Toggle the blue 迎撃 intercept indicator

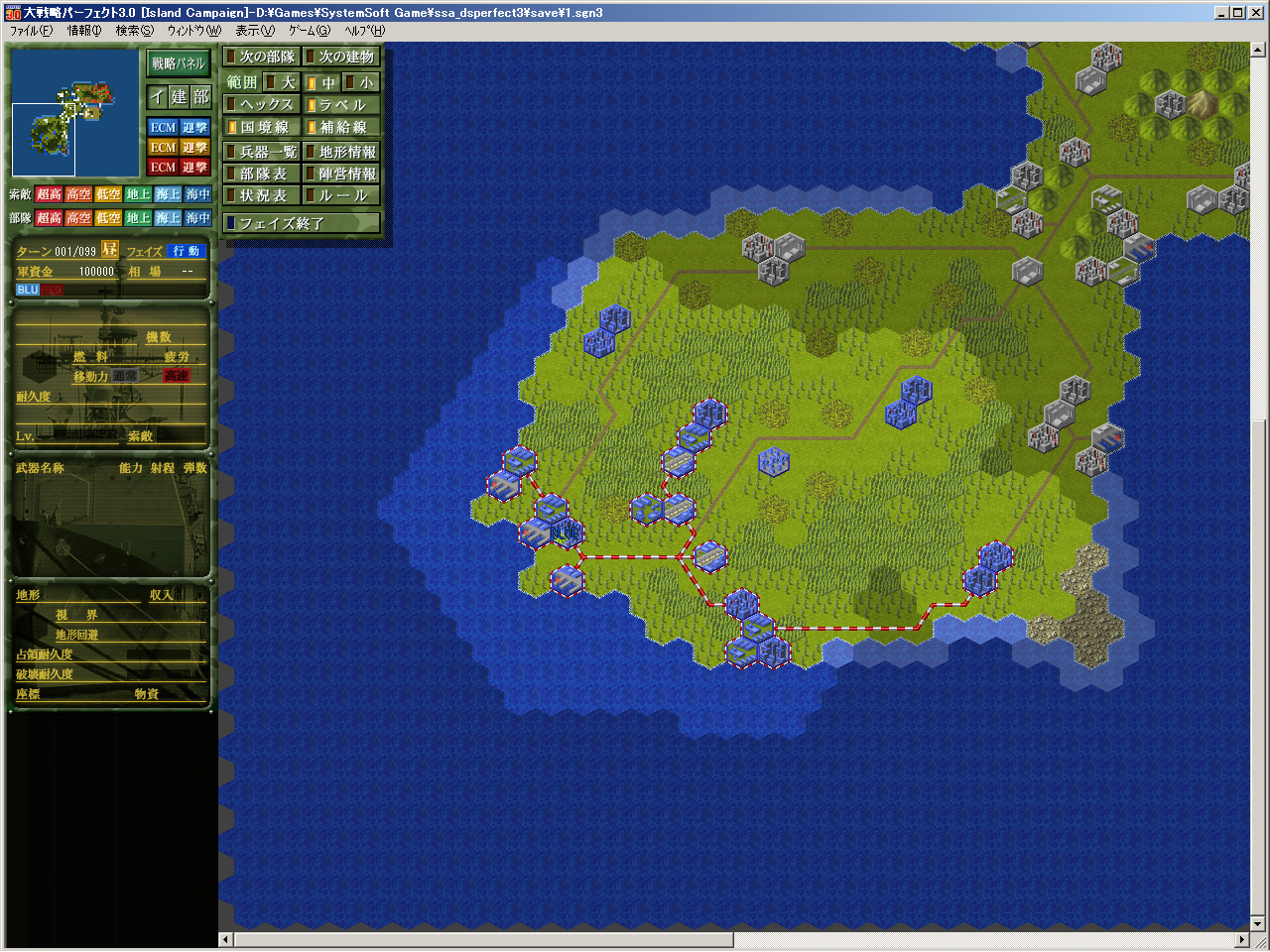pos(194,127)
